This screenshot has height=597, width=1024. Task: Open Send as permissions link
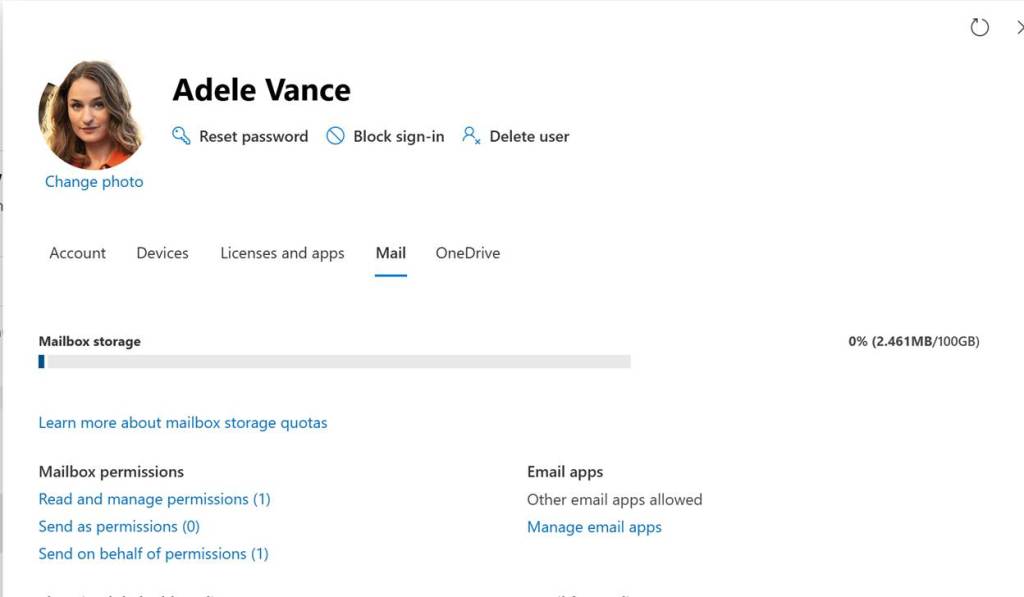click(x=119, y=526)
